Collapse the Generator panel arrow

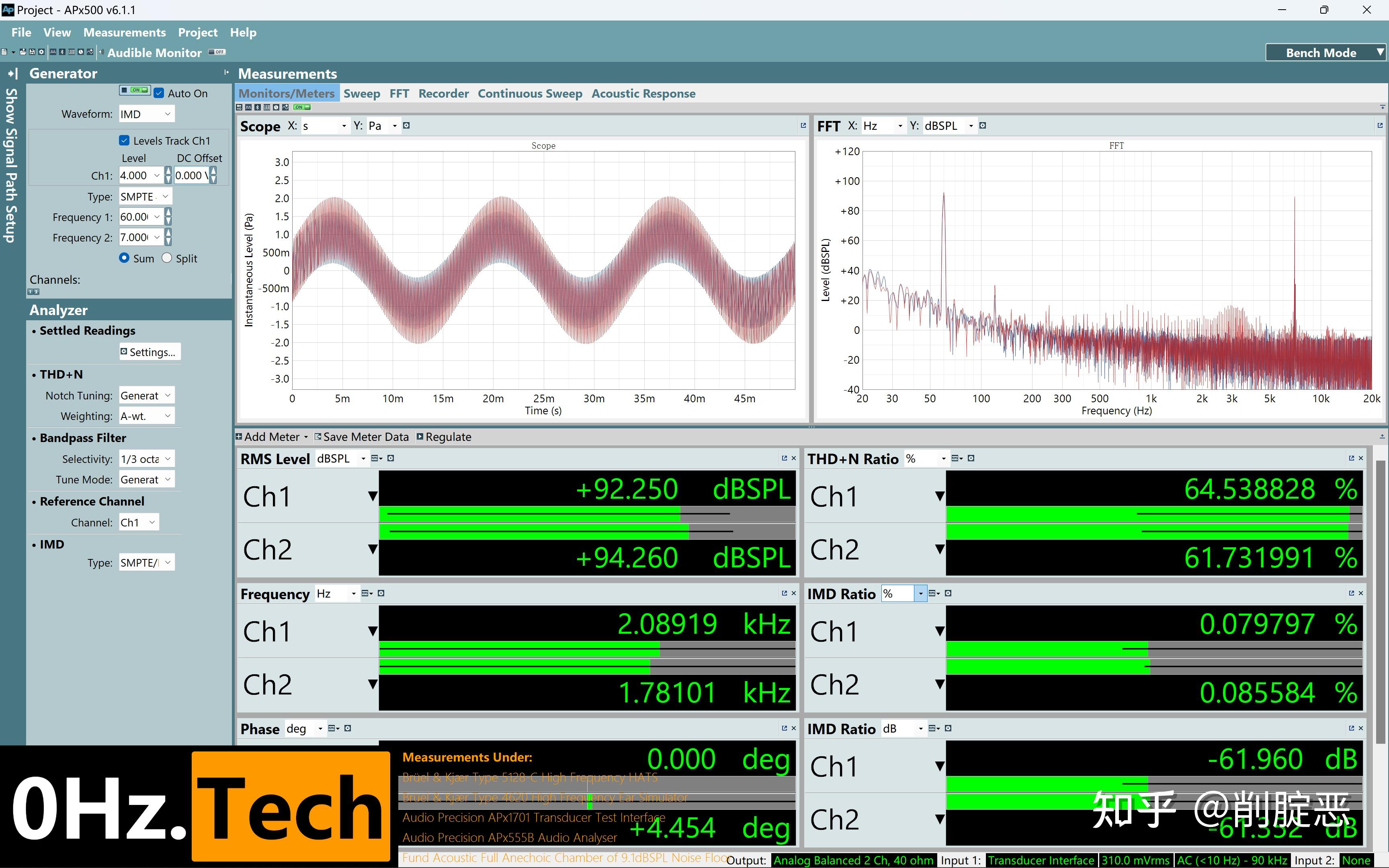click(x=226, y=73)
